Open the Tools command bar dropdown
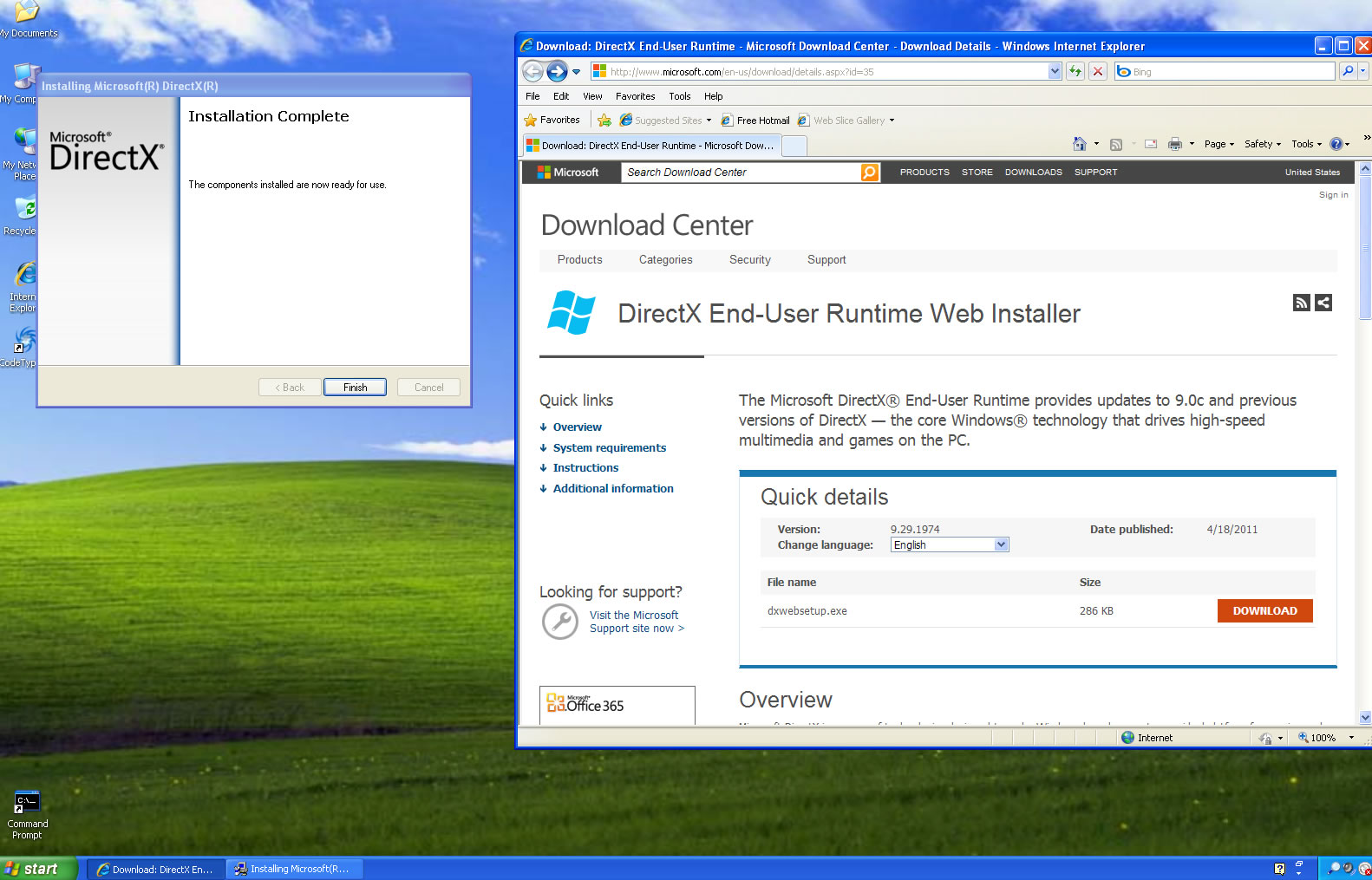This screenshot has height=880, width=1372. (x=1306, y=144)
